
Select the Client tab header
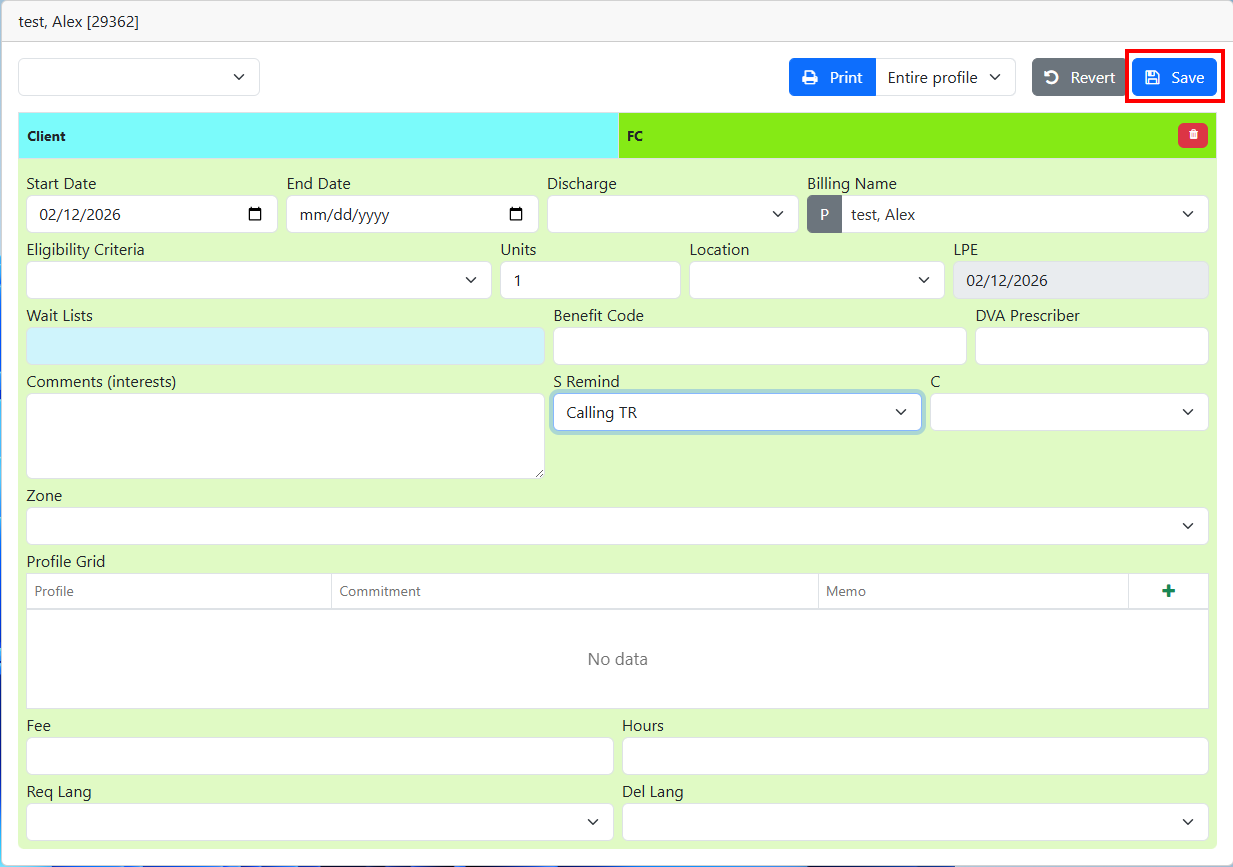[x=318, y=136]
